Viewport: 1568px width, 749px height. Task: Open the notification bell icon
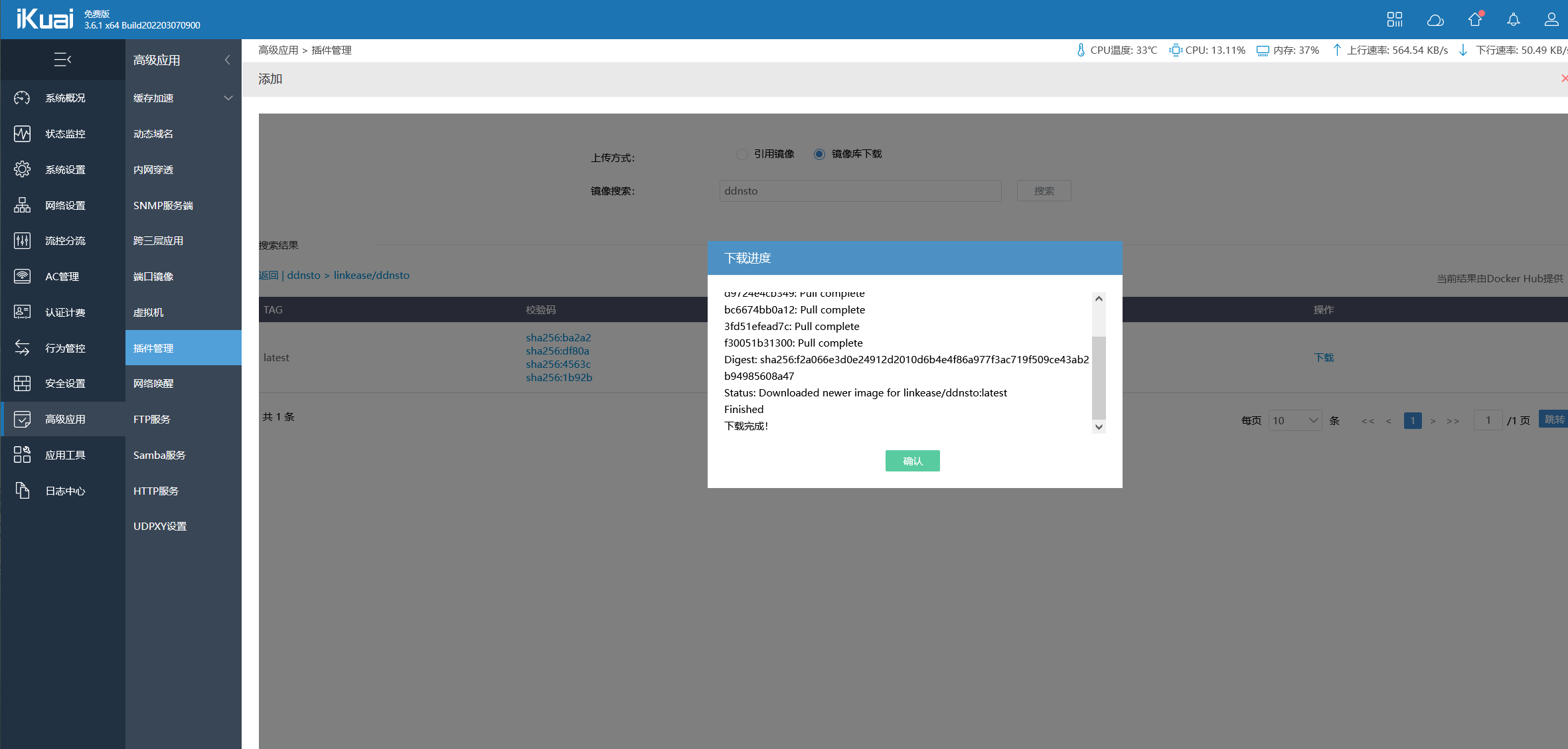coord(1513,20)
